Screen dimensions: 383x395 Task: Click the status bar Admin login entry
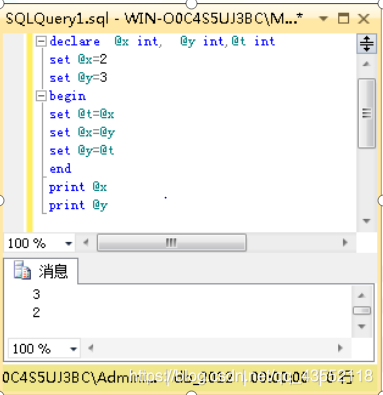79,378
